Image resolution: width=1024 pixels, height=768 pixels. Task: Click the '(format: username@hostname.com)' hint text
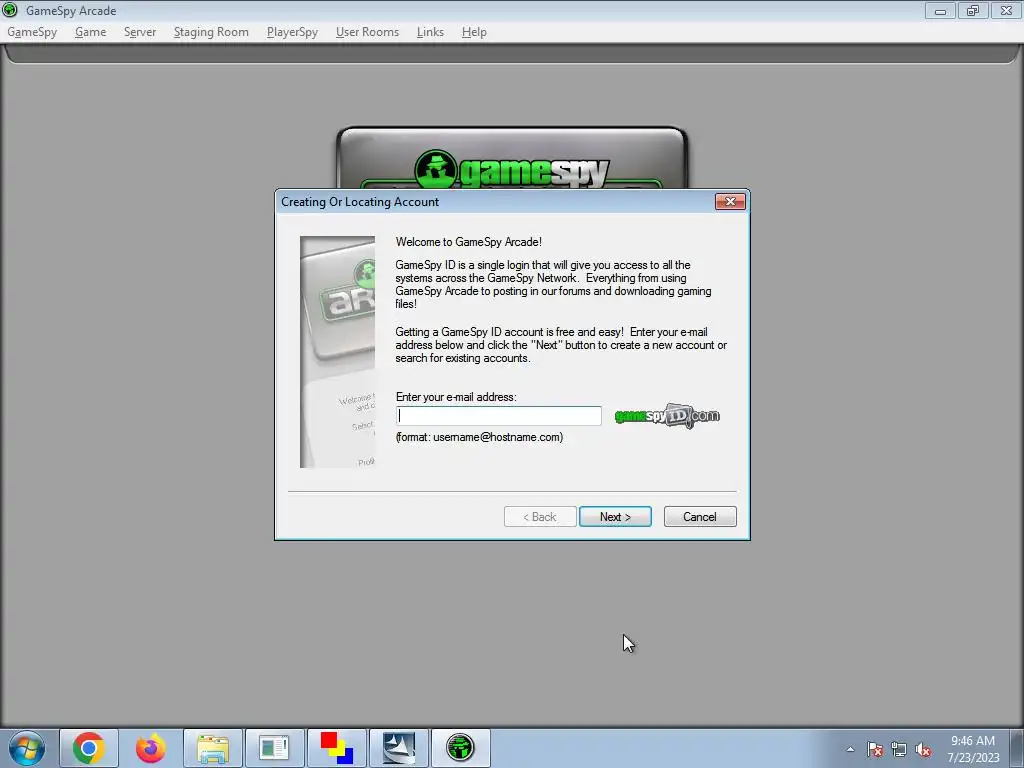click(x=479, y=437)
